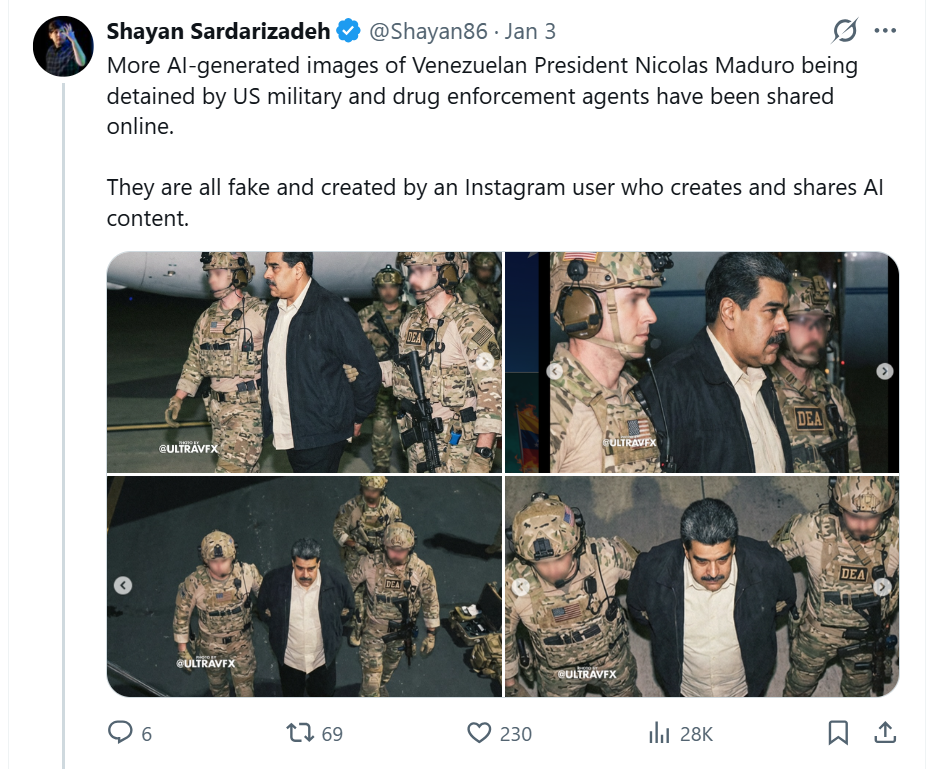Open Shayan Sardarizadeh's profile avatar
This screenshot has height=769, width=947.
64,46
